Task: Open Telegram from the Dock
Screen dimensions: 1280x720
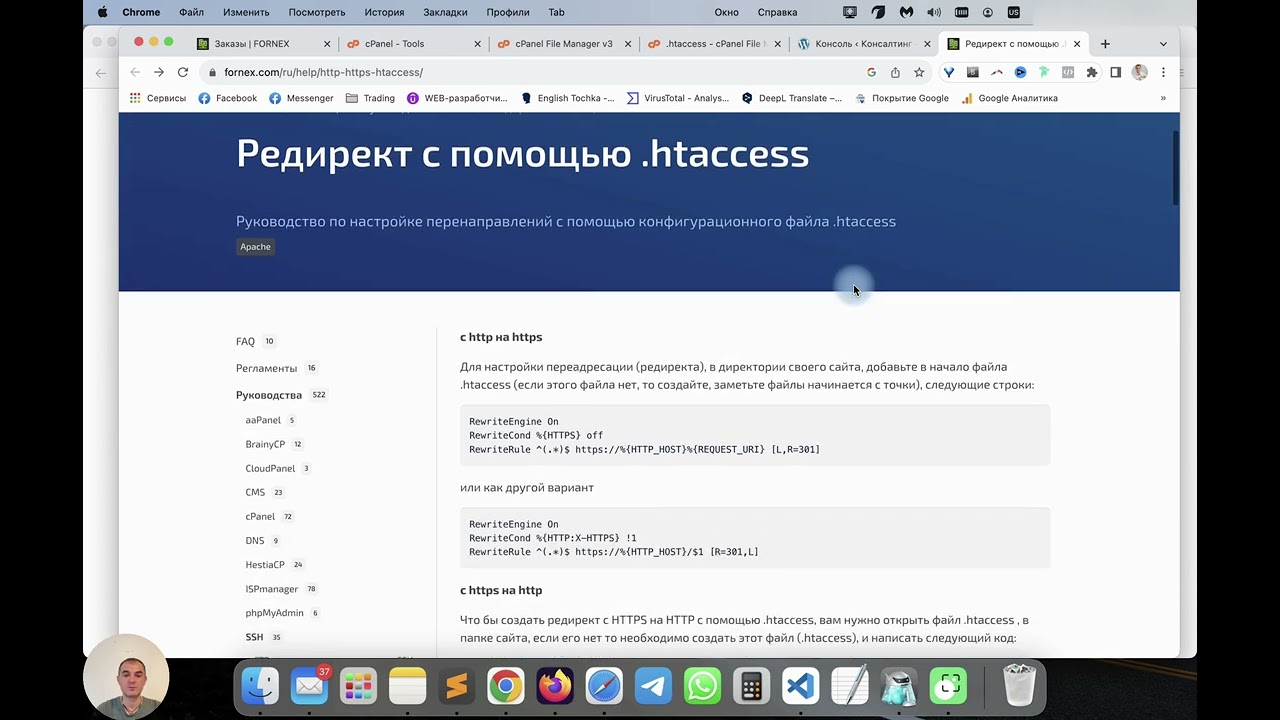Action: [x=653, y=686]
